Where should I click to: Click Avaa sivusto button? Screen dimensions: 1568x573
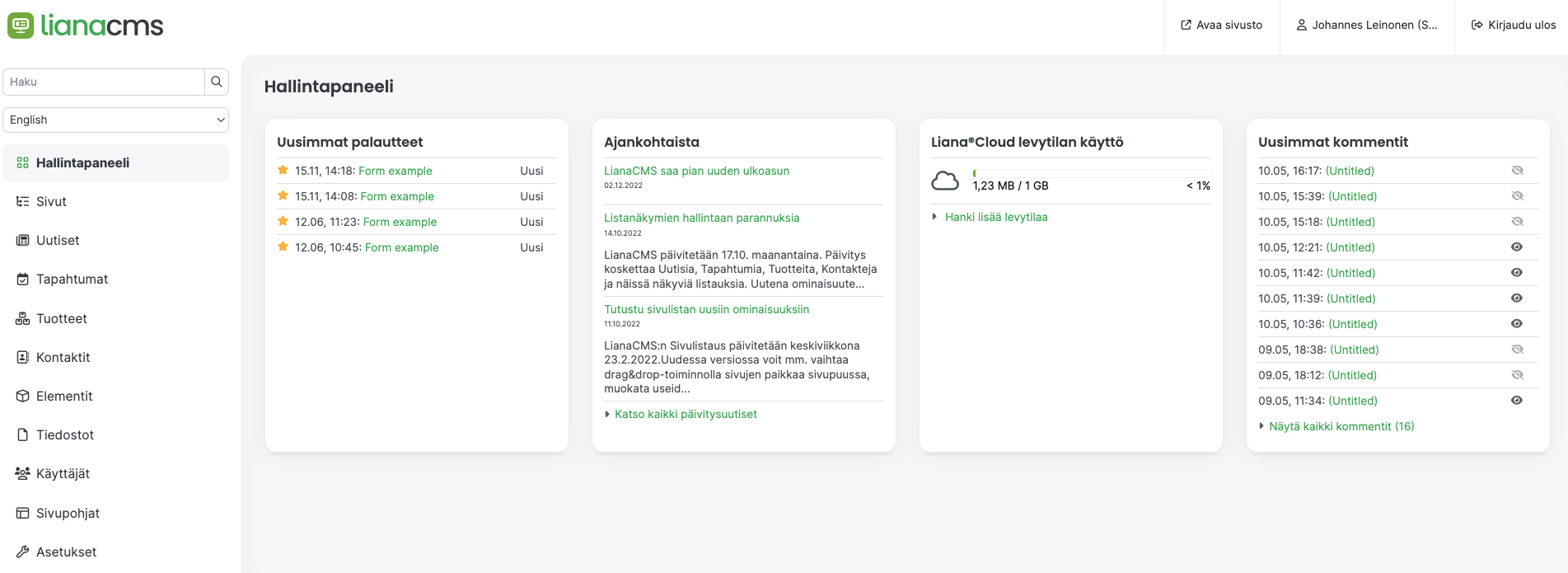(1222, 25)
